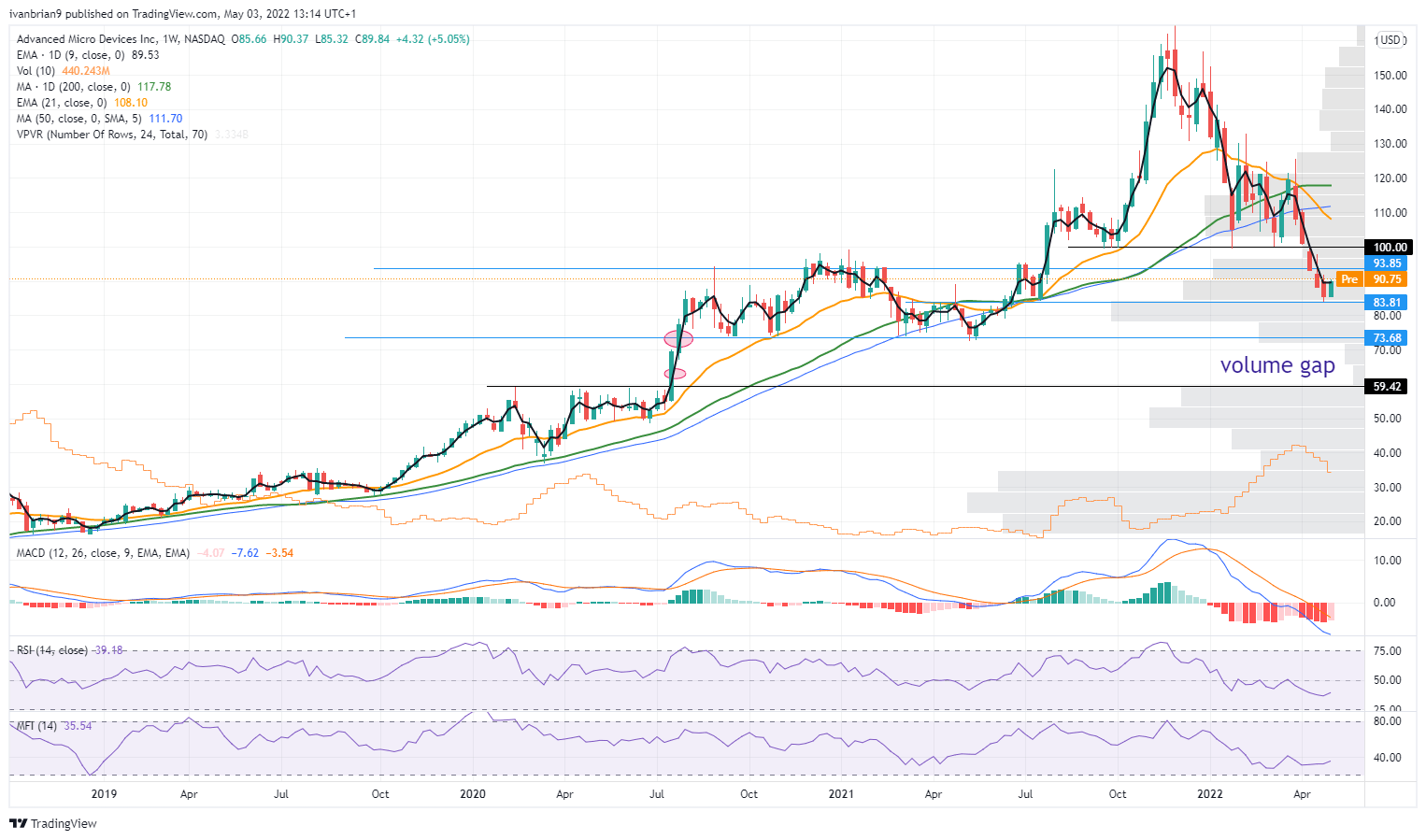Select the 117.78 value of the 200 MA
The height and width of the screenshot is (840, 1426).
point(154,87)
